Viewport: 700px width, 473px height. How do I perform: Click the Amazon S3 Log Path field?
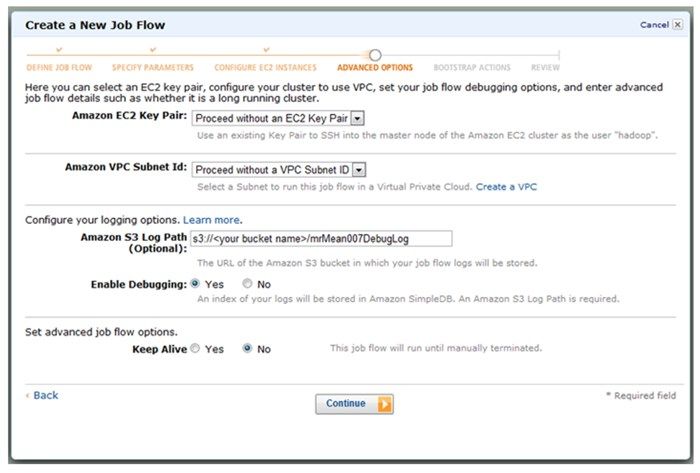[x=321, y=238]
